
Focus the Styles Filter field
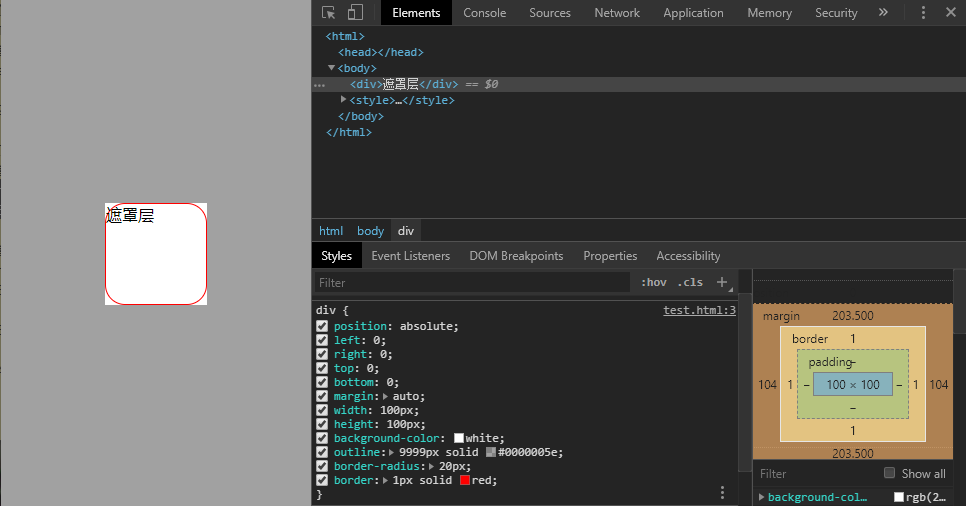(472, 282)
